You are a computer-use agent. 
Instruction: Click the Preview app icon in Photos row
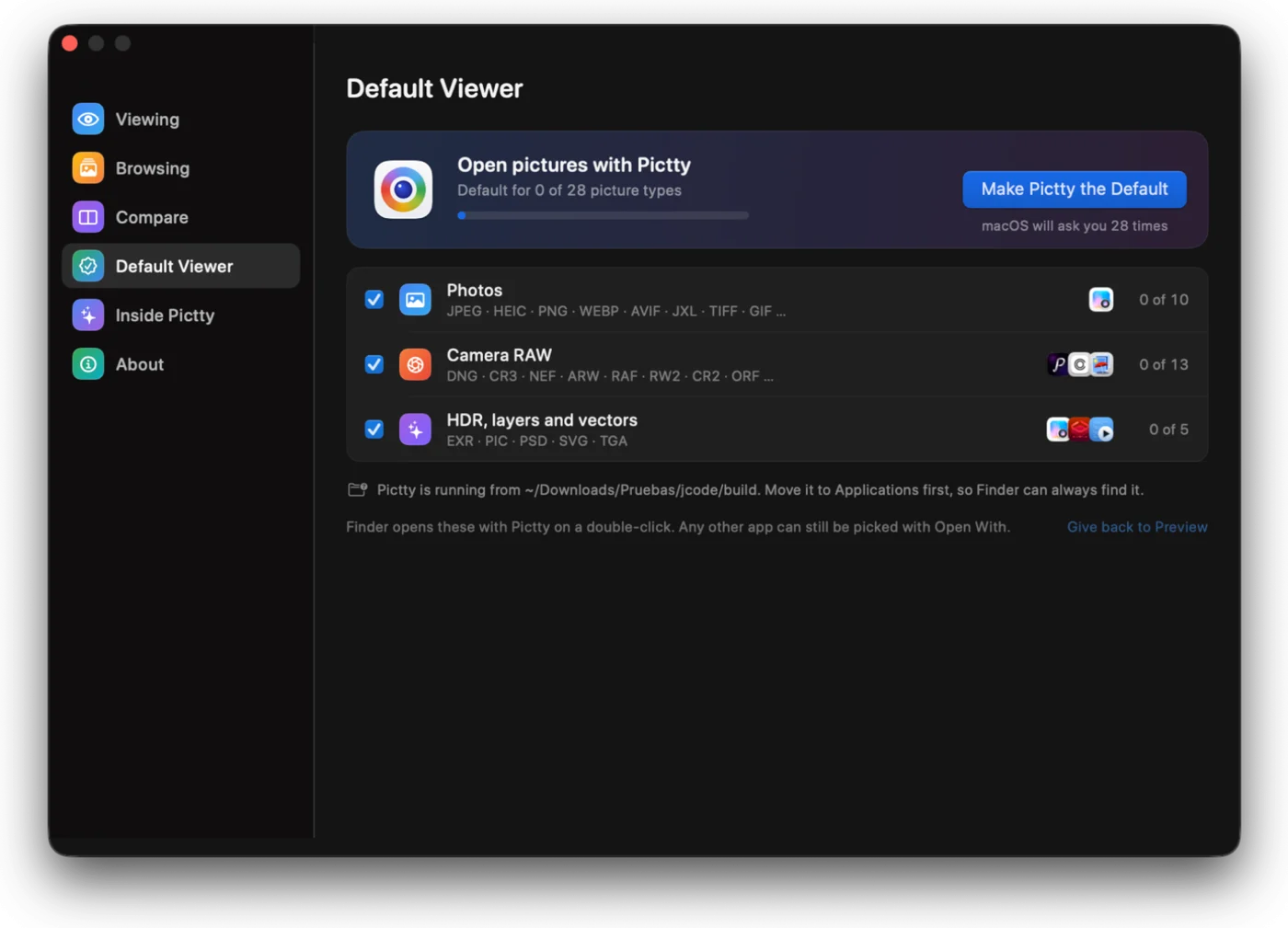point(1101,300)
